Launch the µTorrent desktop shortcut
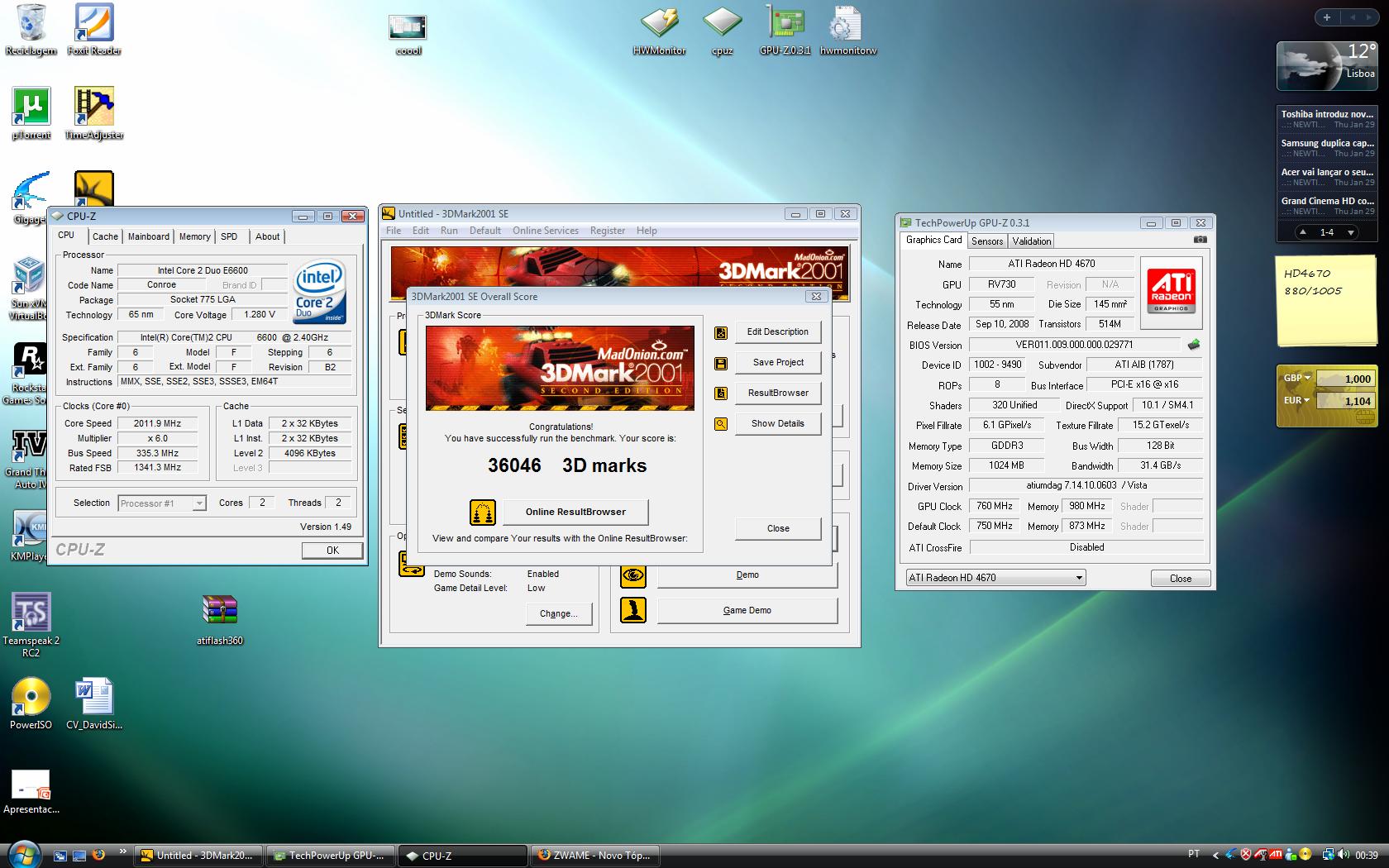 point(31,114)
